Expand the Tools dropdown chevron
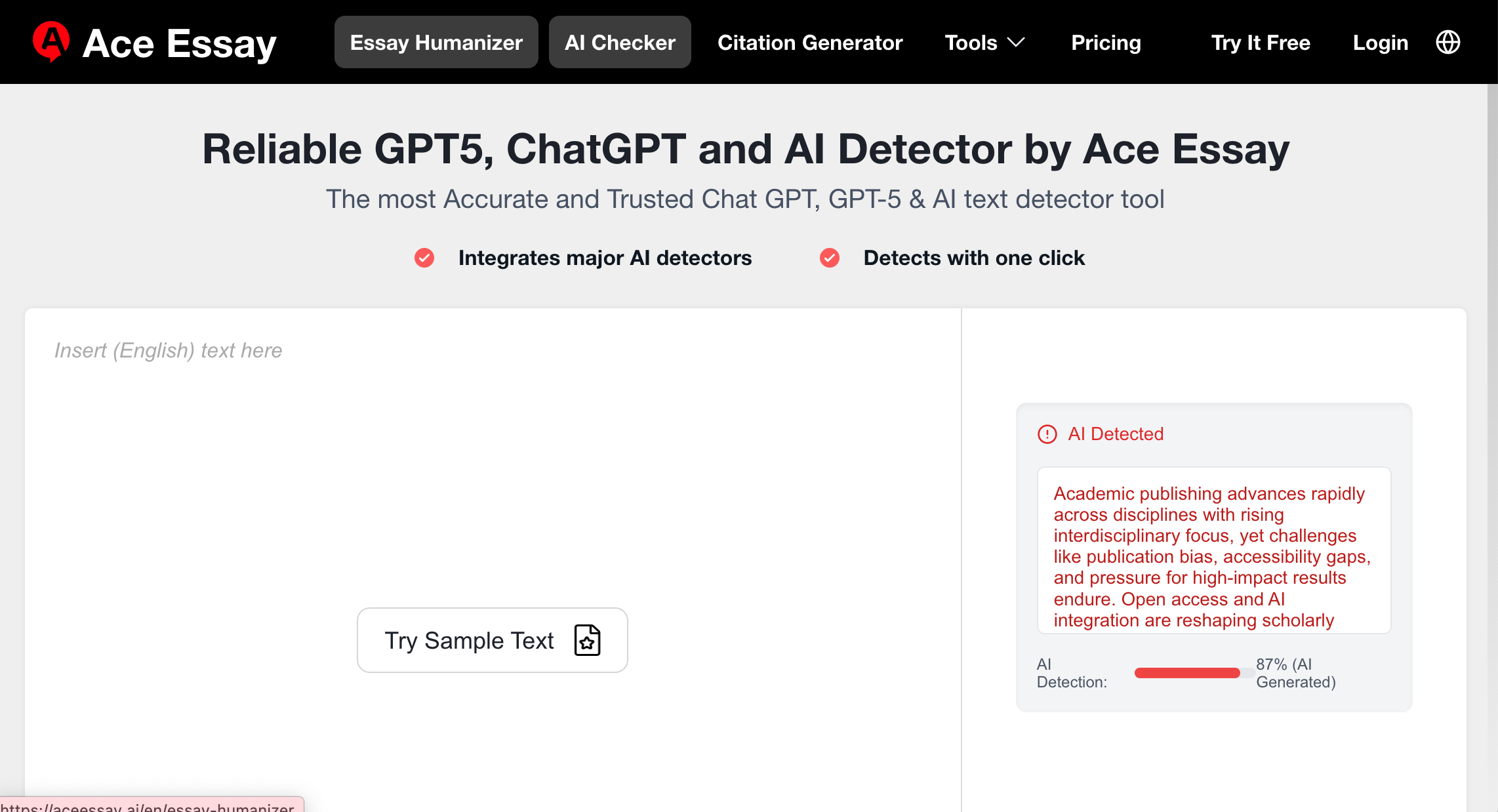1498x812 pixels. pyautogui.click(x=1016, y=43)
